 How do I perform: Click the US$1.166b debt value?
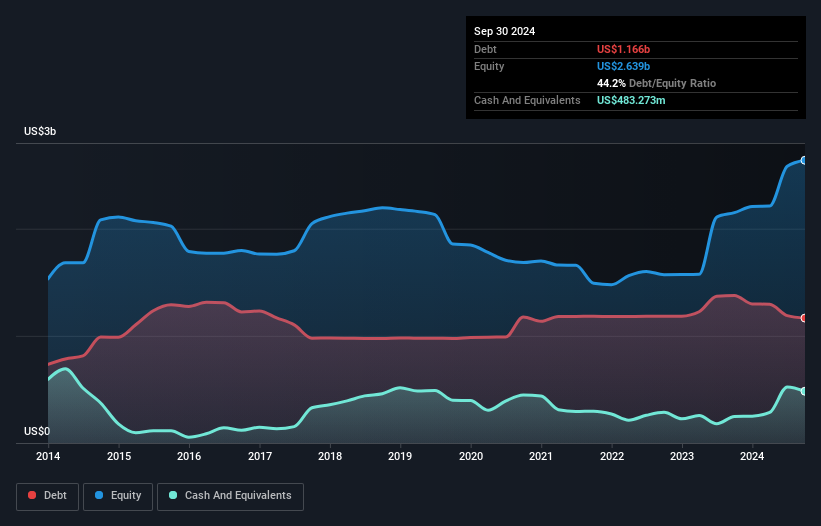pyautogui.click(x=623, y=49)
